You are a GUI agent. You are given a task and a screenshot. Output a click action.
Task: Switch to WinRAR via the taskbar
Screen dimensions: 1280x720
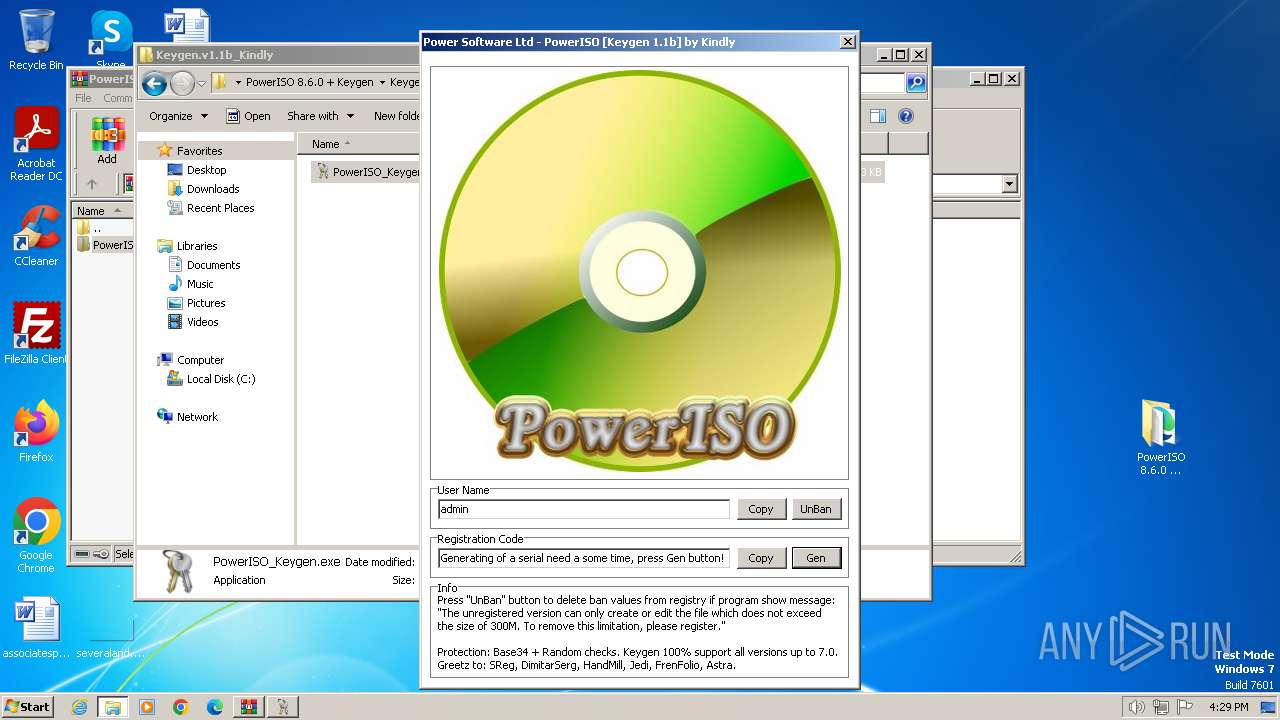[x=249, y=707]
